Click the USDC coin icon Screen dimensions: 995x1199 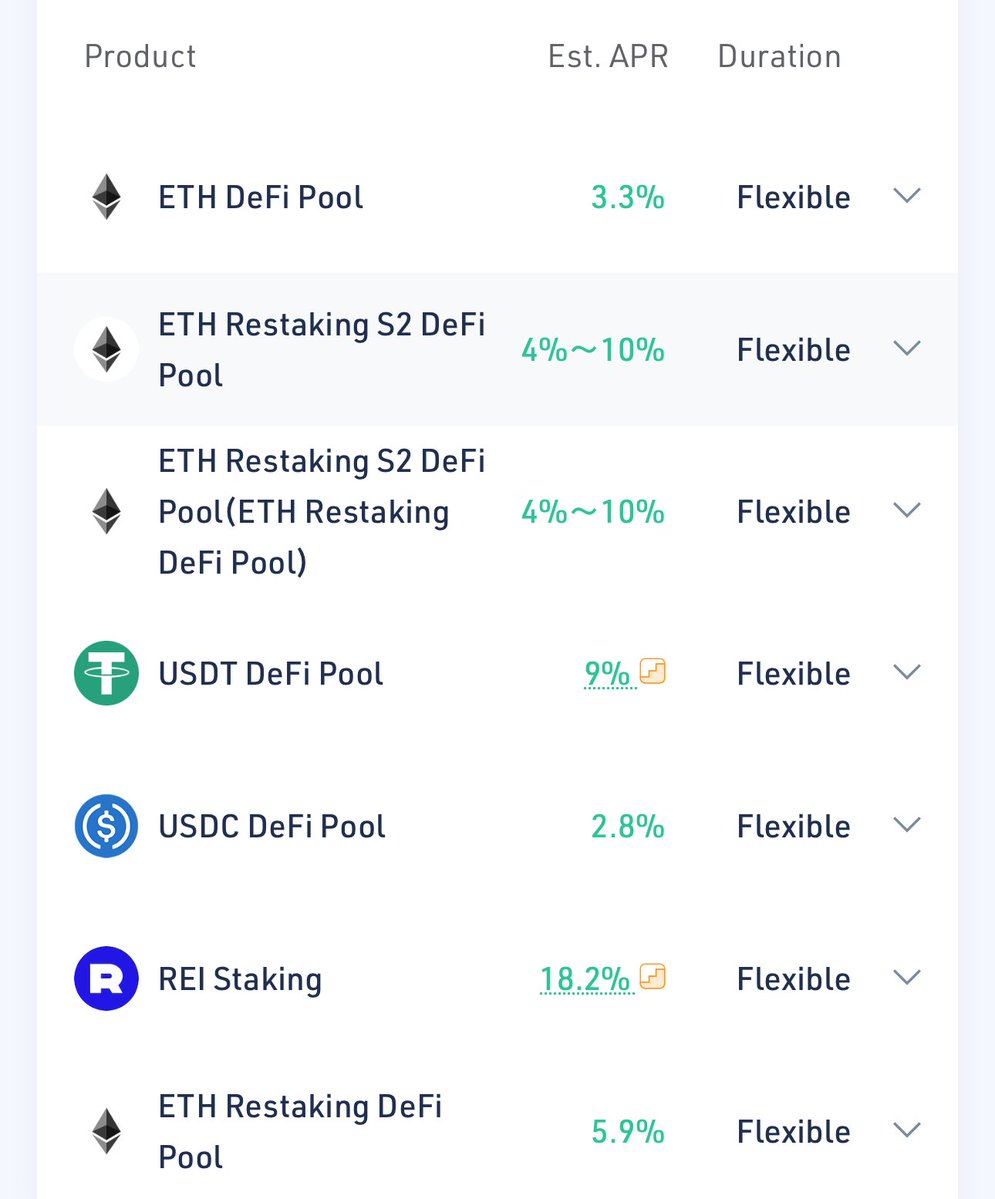tap(106, 826)
